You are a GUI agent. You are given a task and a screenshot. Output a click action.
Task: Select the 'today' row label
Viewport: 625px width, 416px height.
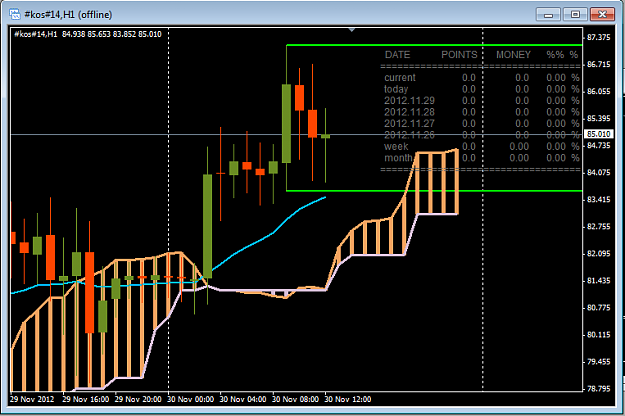(x=396, y=89)
